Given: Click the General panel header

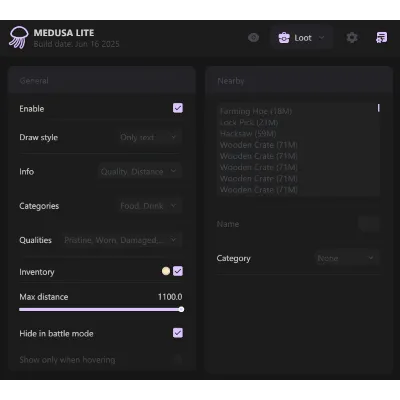Looking at the screenshot, I should 101,80.
